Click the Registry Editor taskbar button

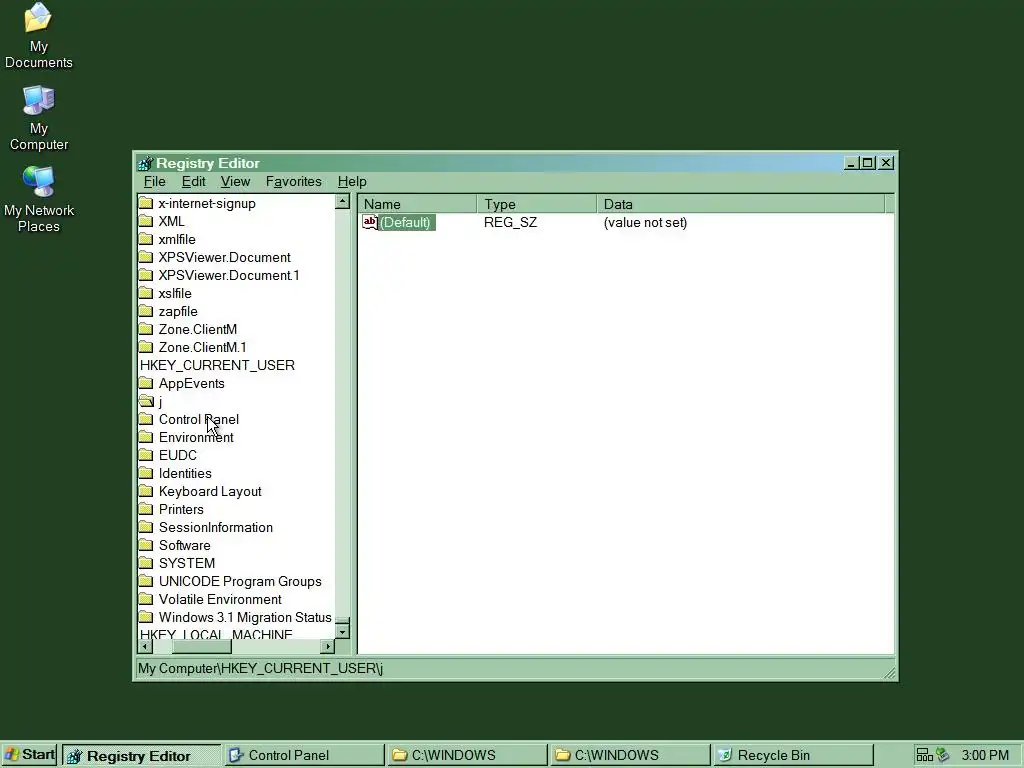141,756
